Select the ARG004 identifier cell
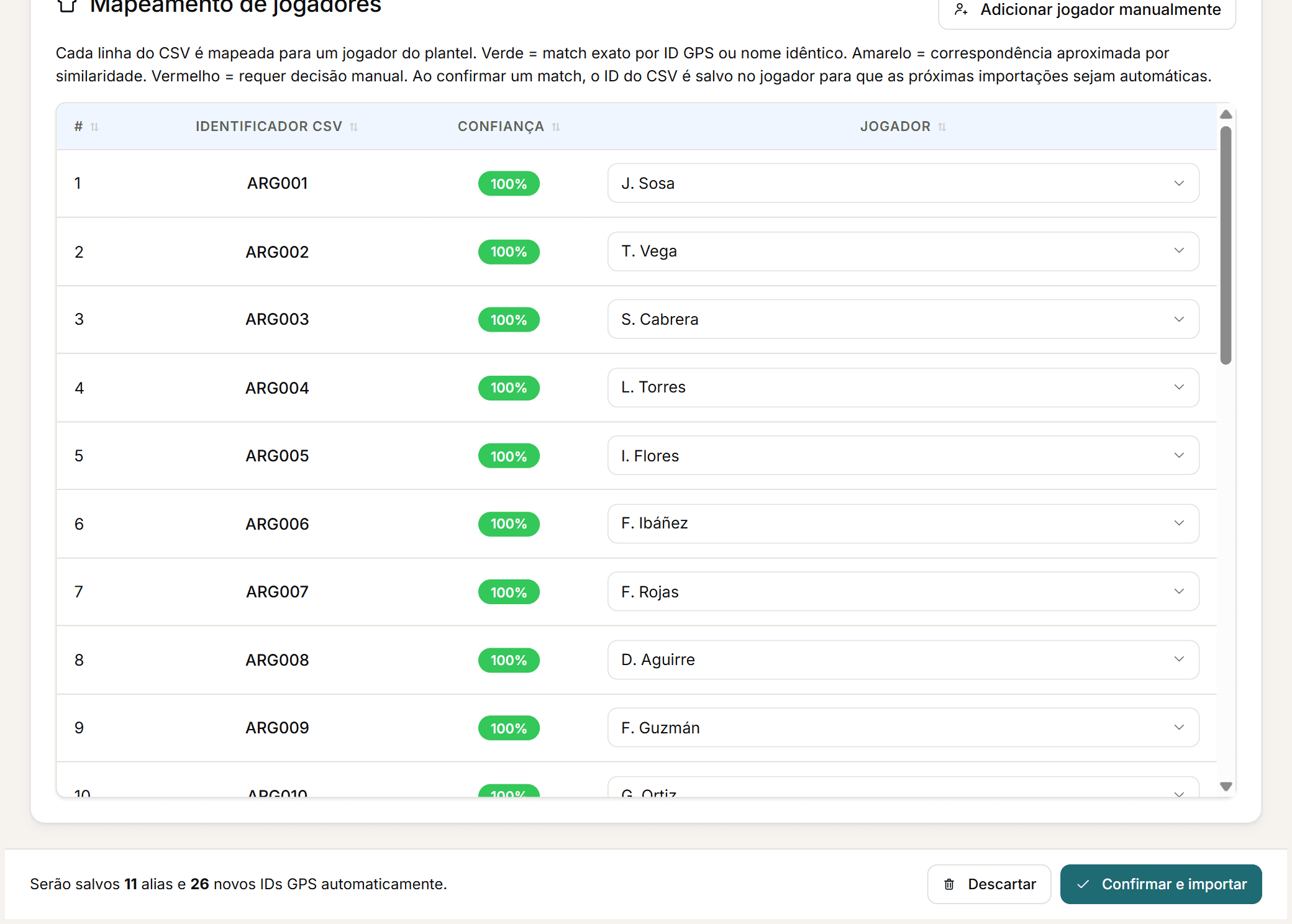The image size is (1292, 924). tap(278, 388)
